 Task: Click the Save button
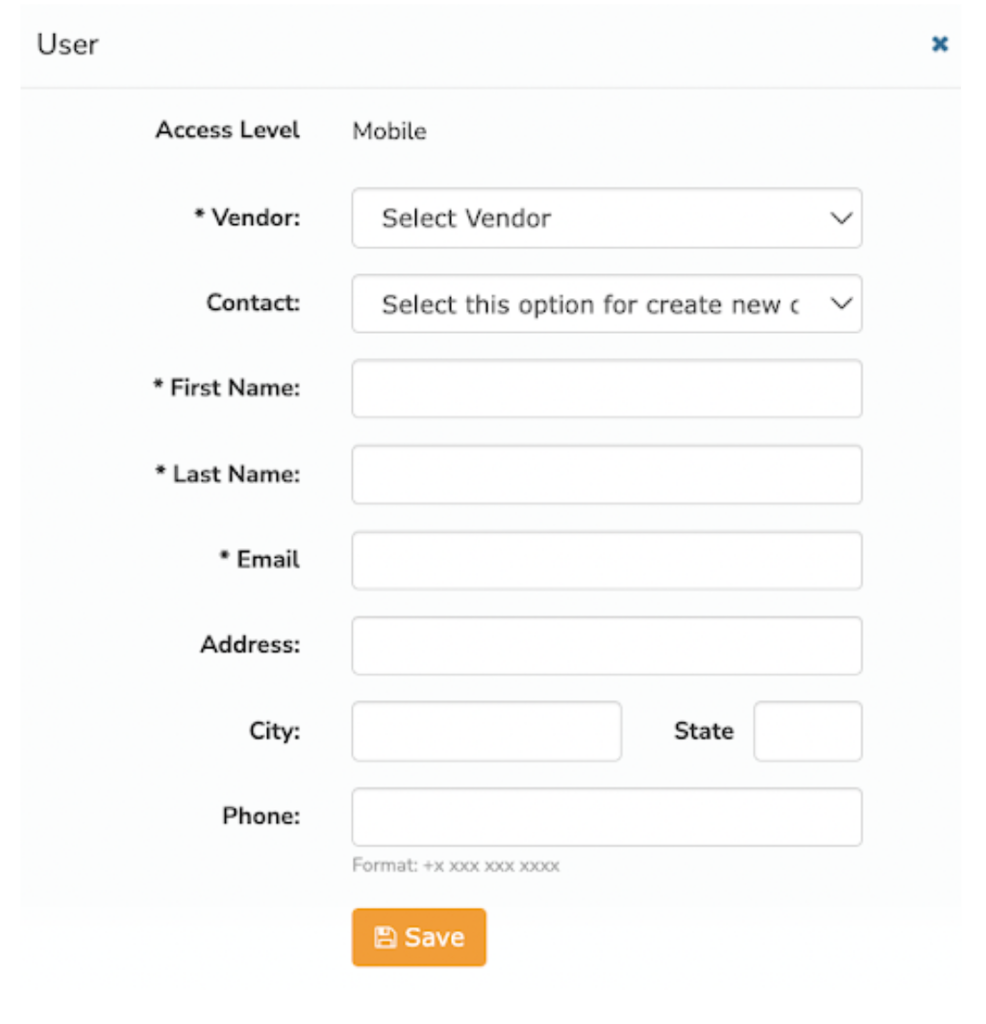coord(419,937)
